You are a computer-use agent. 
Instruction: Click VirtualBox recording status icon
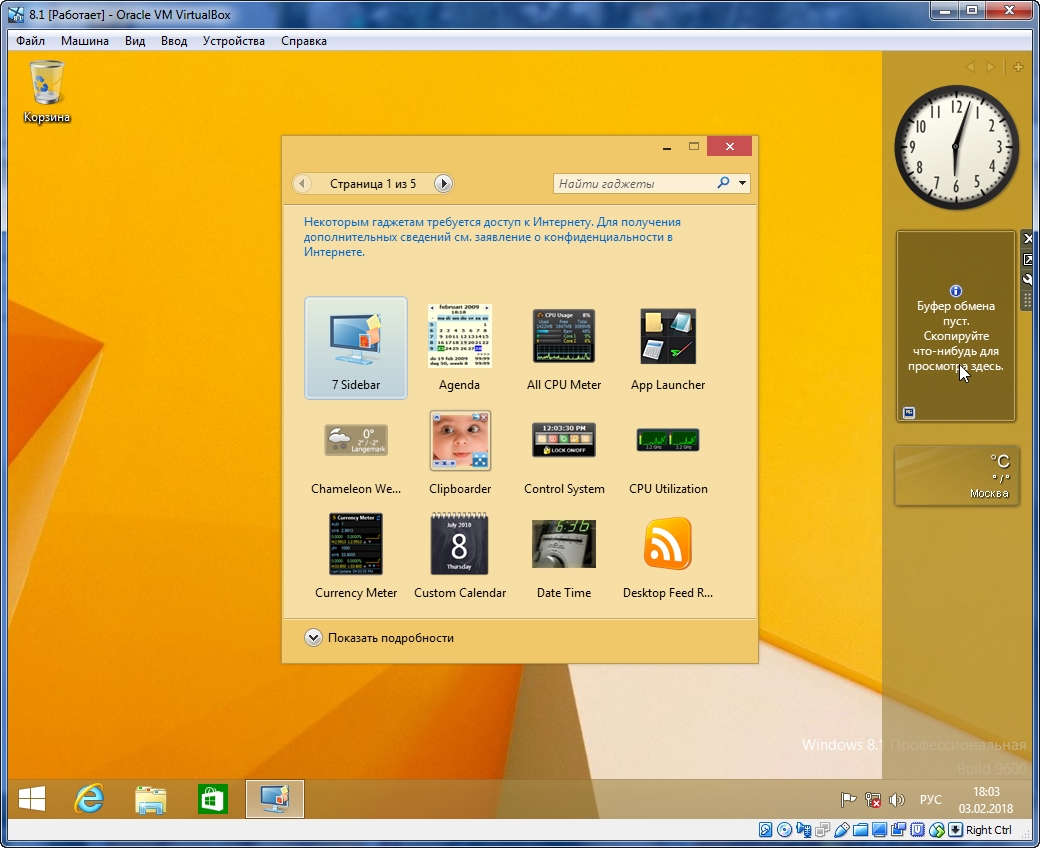[x=899, y=829]
